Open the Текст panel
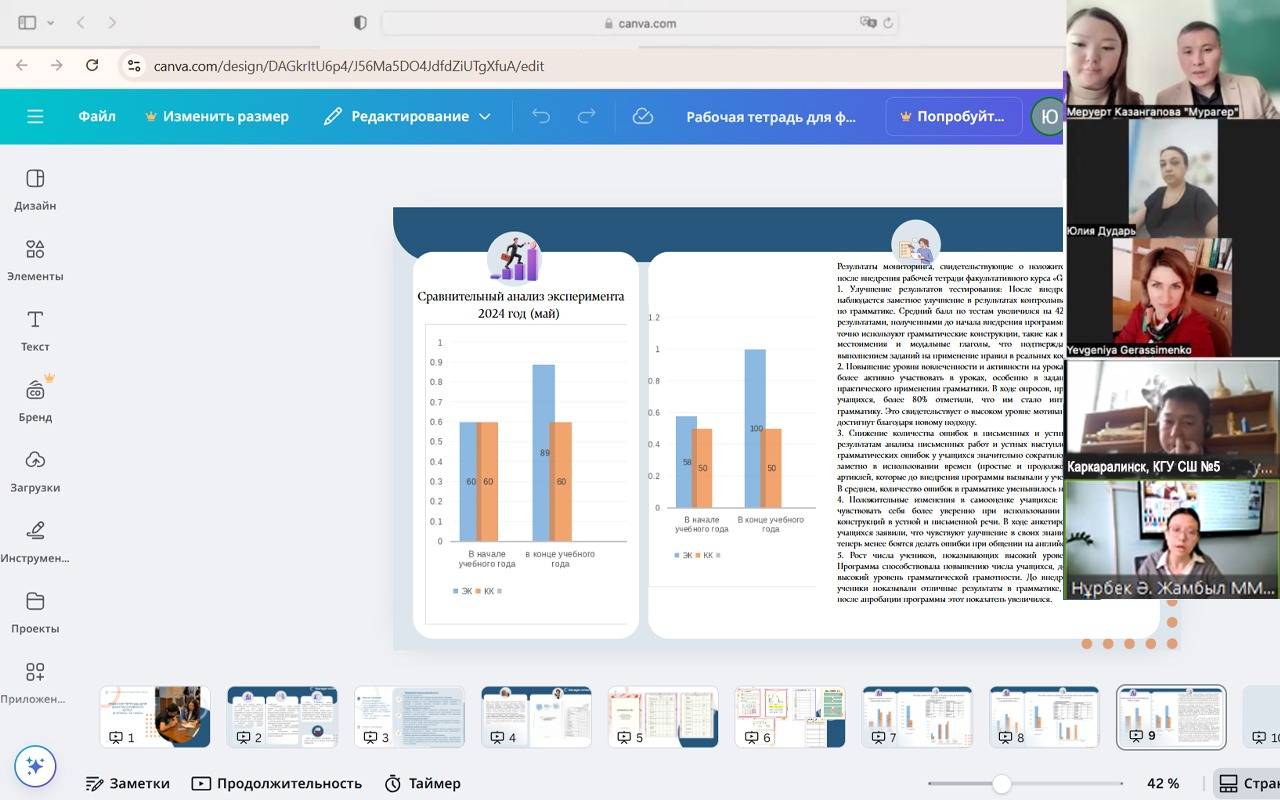Viewport: 1280px width, 800px height. (x=35, y=330)
